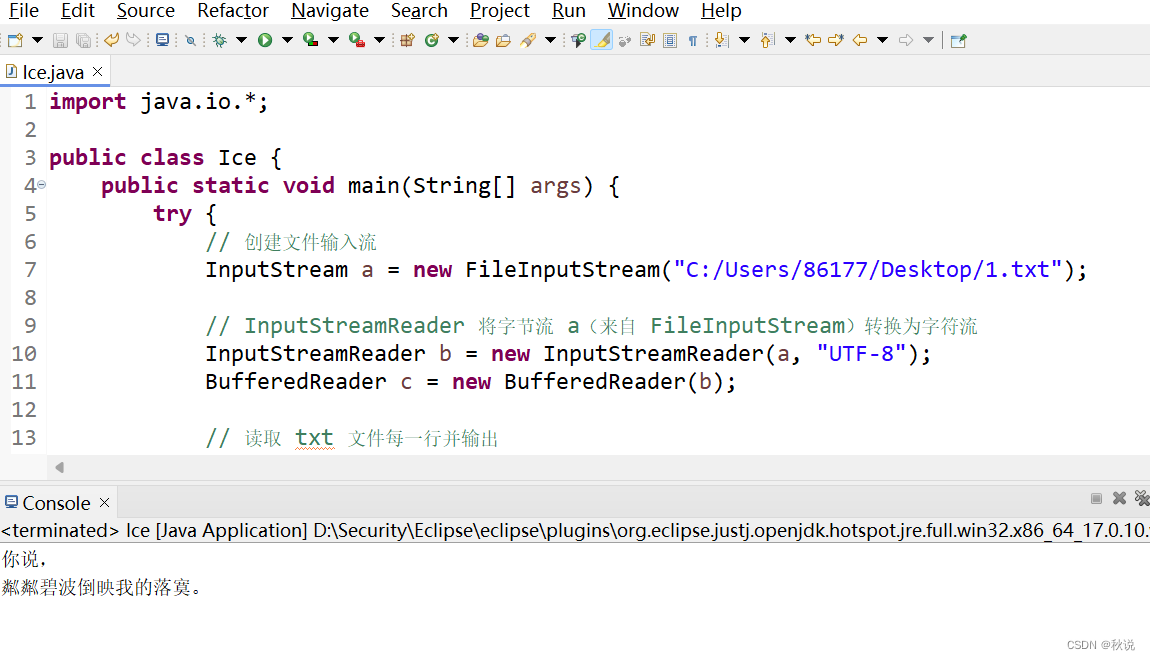The width and height of the screenshot is (1150, 660).
Task: Open the Edit menu
Action: click(78, 10)
